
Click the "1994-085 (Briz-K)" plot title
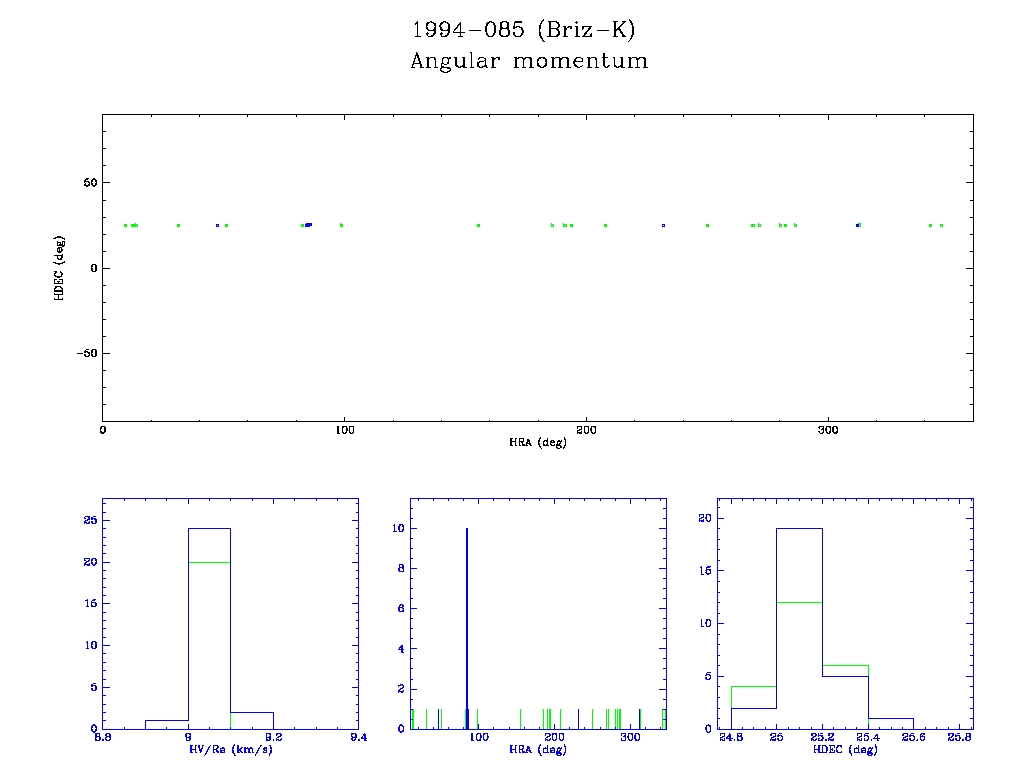524,30
